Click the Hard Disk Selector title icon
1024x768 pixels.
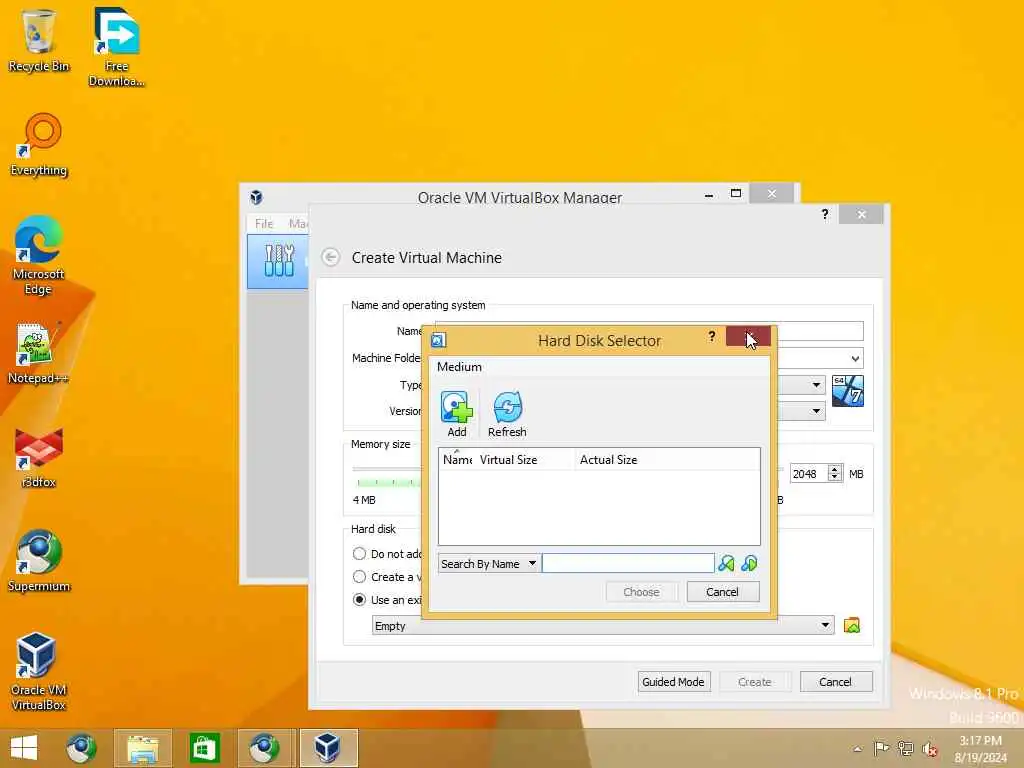click(x=439, y=340)
